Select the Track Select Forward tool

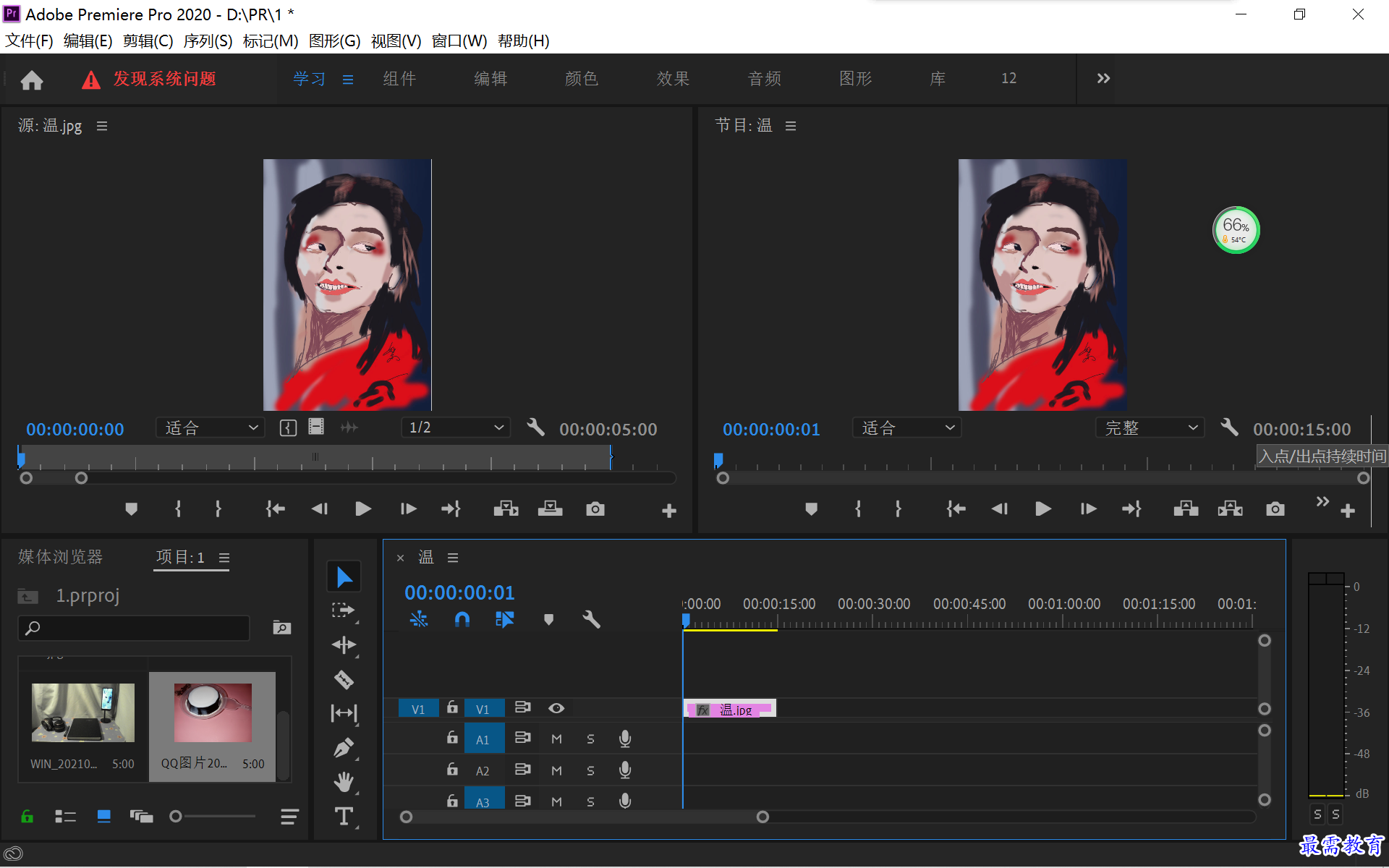[x=343, y=610]
